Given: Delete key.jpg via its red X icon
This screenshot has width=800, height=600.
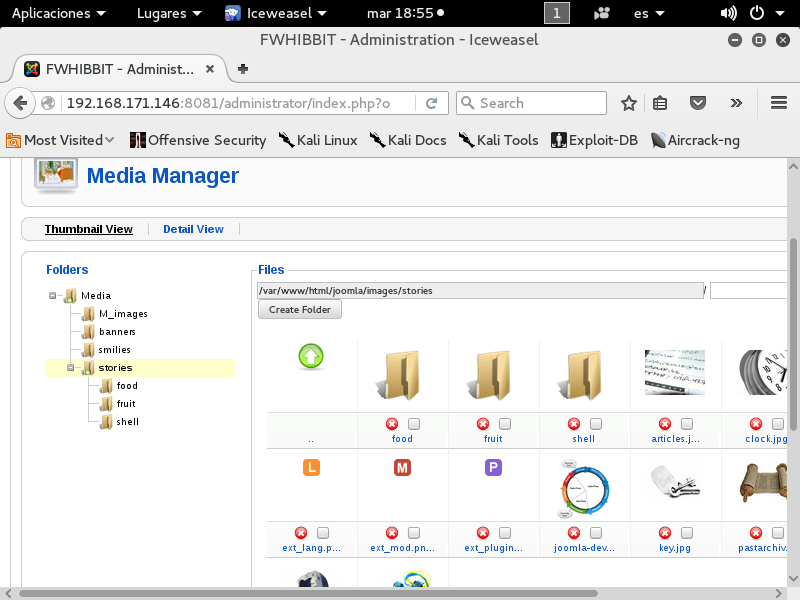Looking at the screenshot, I should (665, 533).
